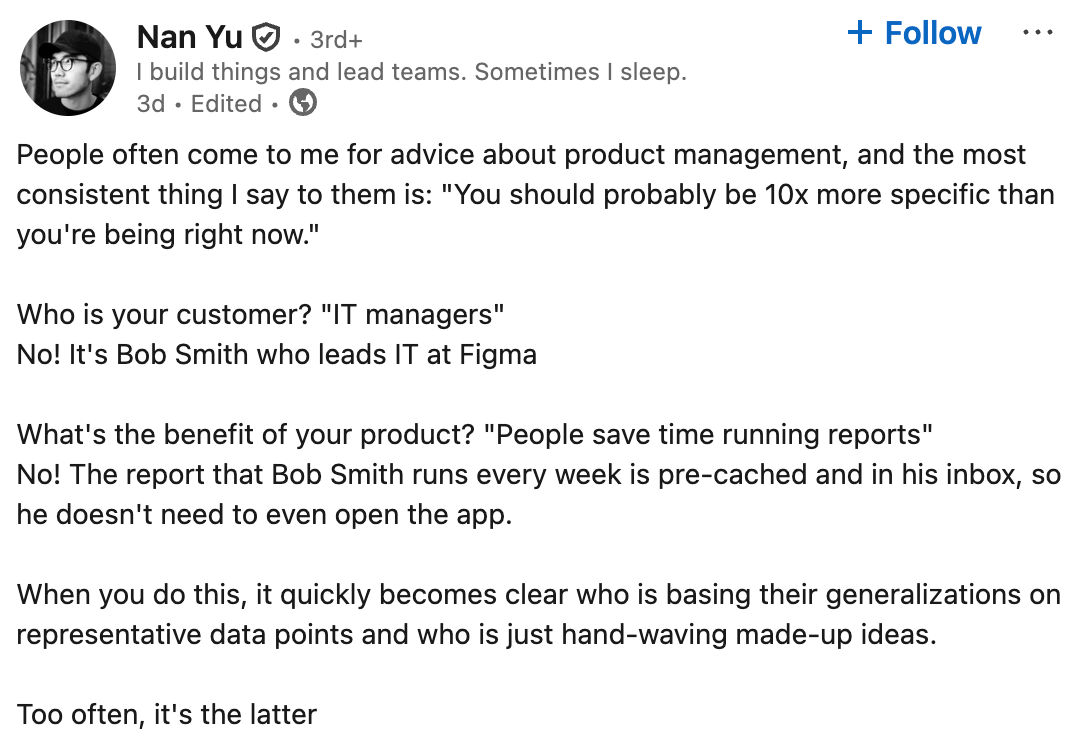Click the plus icon next to Follow
The image size is (1084, 736).
pyautogui.click(x=859, y=32)
